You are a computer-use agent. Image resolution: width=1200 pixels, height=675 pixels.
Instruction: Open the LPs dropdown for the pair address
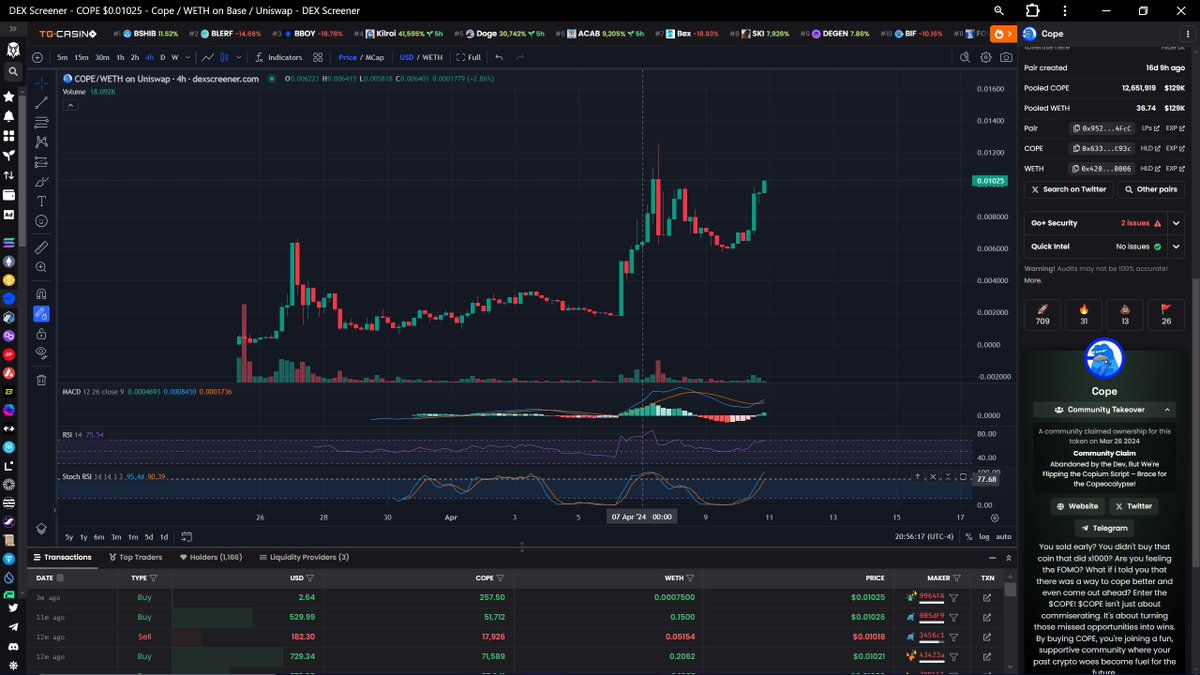pos(1149,128)
